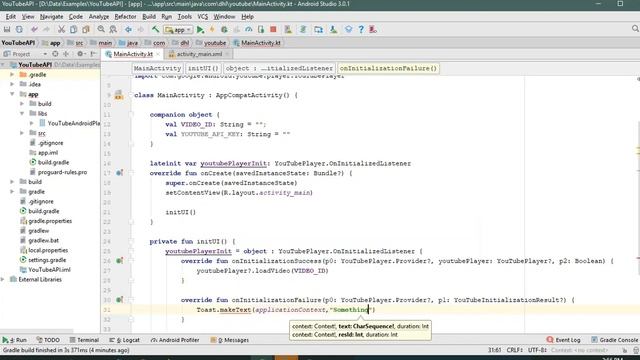This screenshot has height=360, width=640.
Task: Click the youtube breadcrumb in navigation bar
Action: tap(211, 43)
